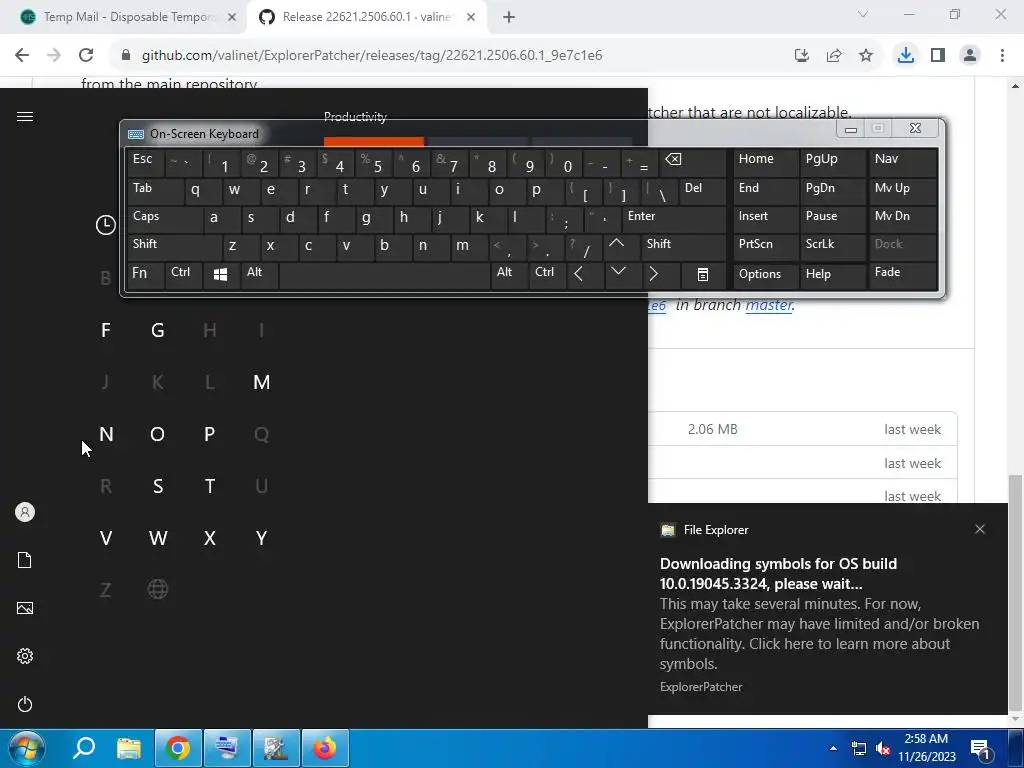Click the network tray icon
This screenshot has width=1024, height=768.
[x=859, y=749]
